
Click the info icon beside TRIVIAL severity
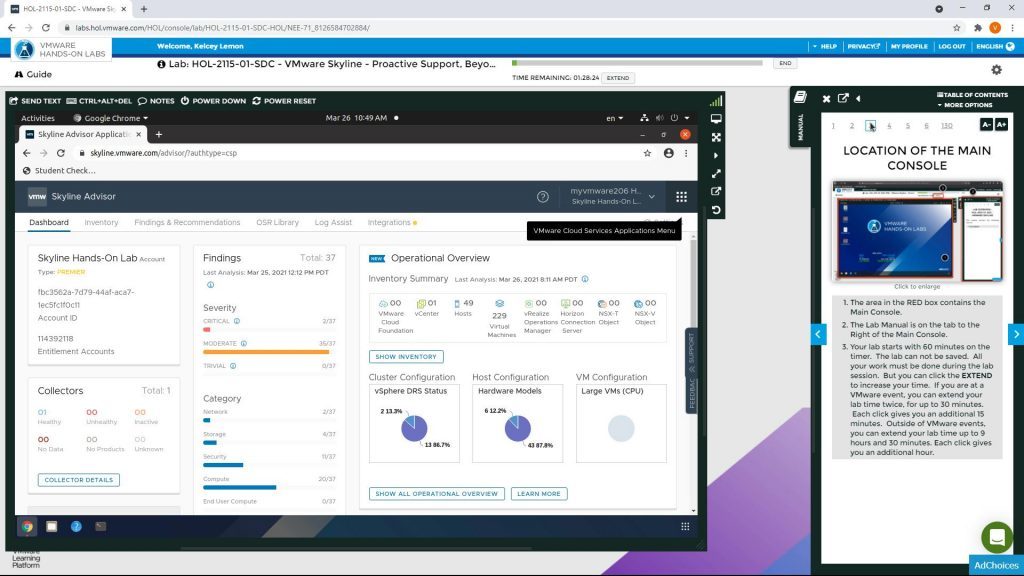pos(233,366)
